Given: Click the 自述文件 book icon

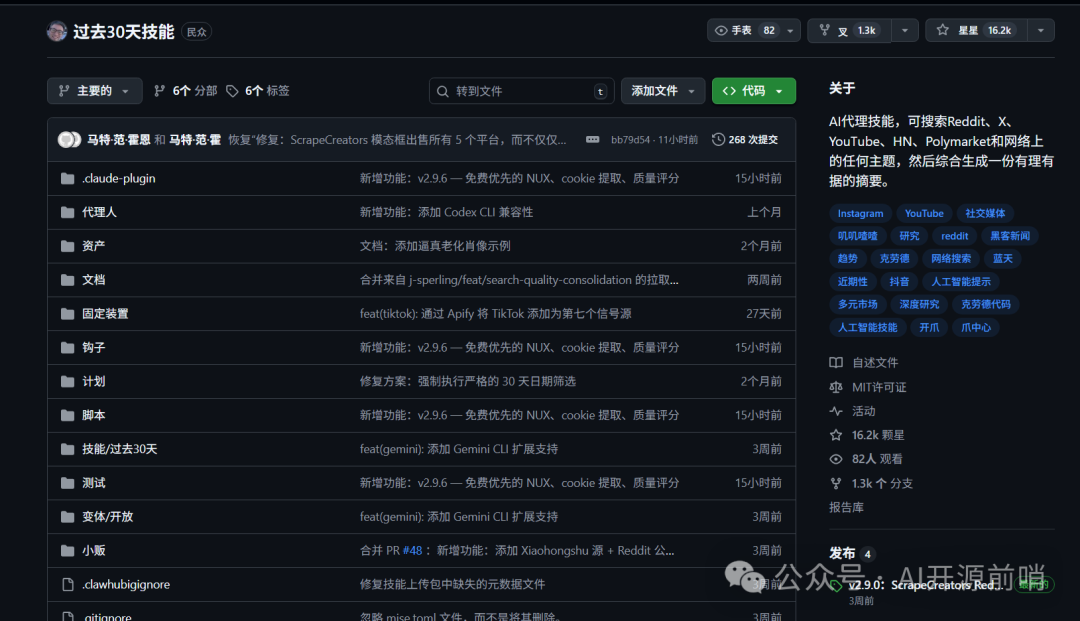Looking at the screenshot, I should [x=836, y=363].
